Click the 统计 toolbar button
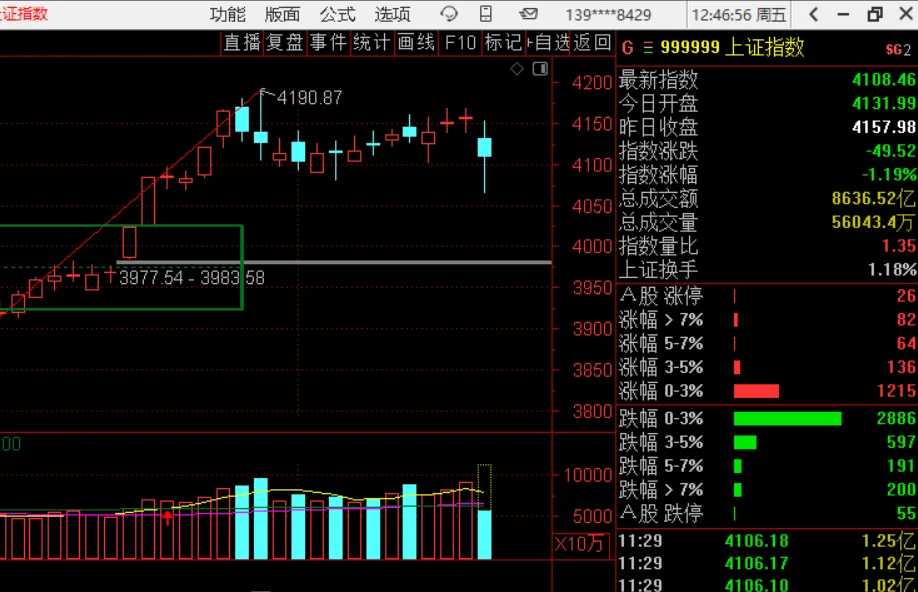The image size is (918, 592). pyautogui.click(x=372, y=42)
